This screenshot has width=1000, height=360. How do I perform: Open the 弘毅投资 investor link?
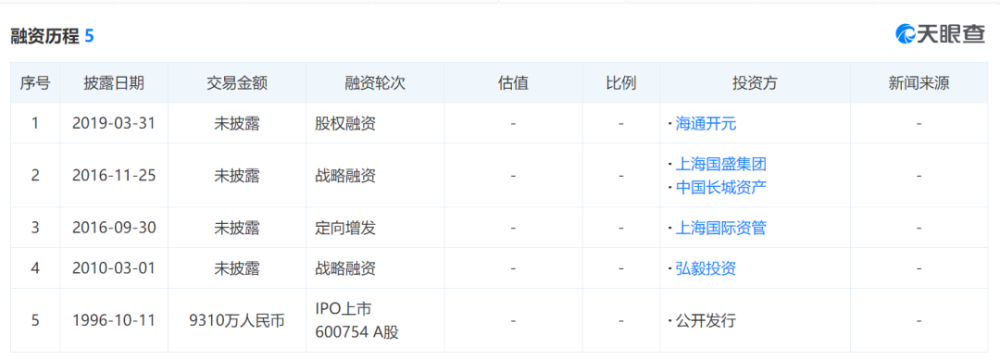[x=705, y=269]
